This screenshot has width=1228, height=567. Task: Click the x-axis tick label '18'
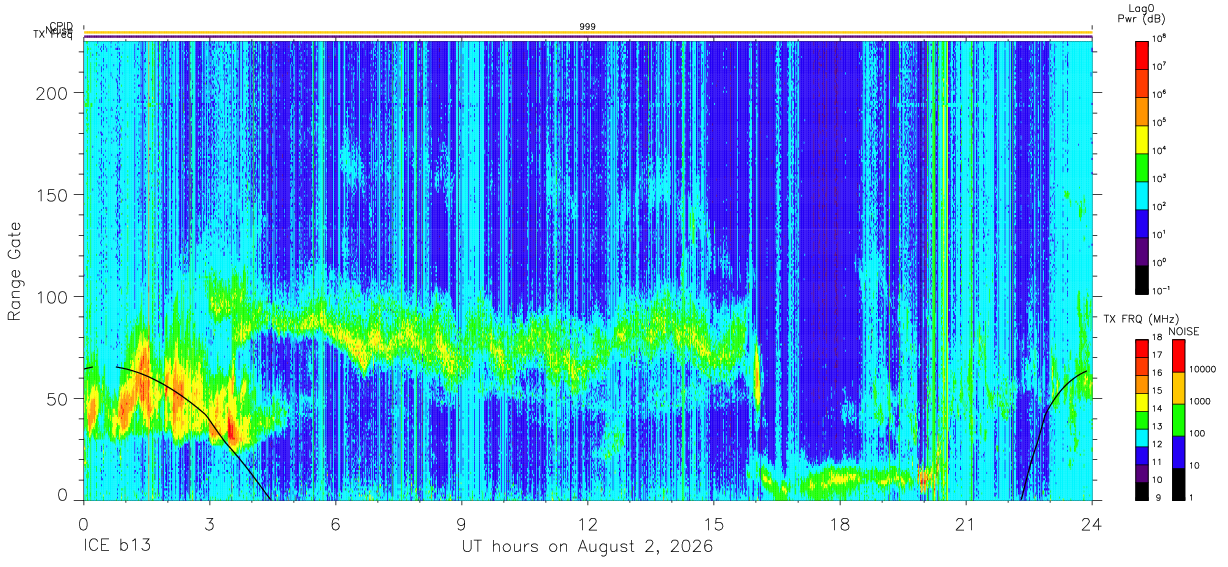pos(840,523)
